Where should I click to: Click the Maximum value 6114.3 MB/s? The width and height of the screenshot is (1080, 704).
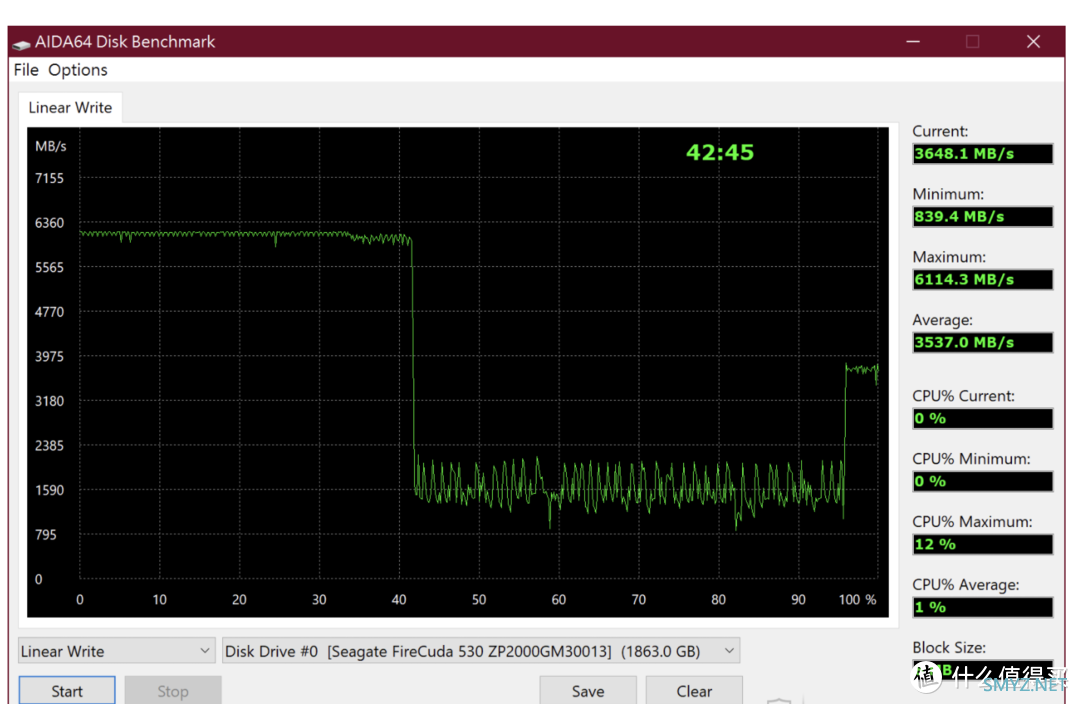click(x=982, y=279)
